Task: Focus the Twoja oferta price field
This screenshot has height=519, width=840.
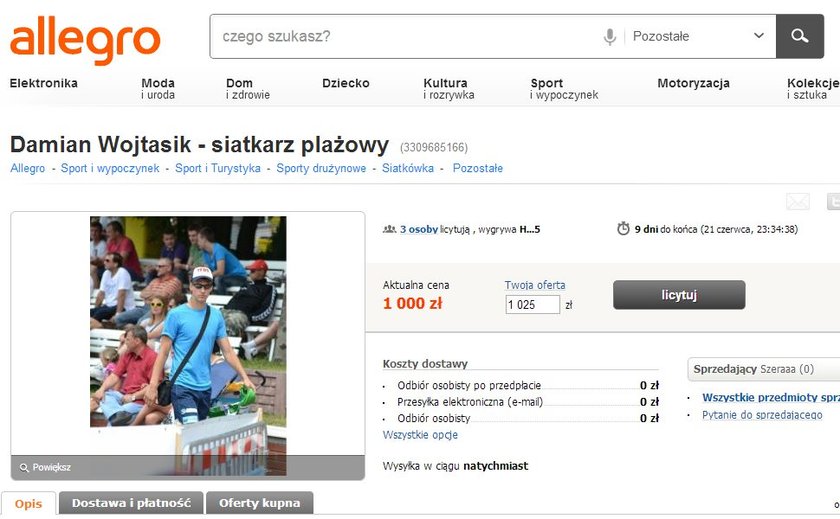Action: pyautogui.click(x=532, y=305)
